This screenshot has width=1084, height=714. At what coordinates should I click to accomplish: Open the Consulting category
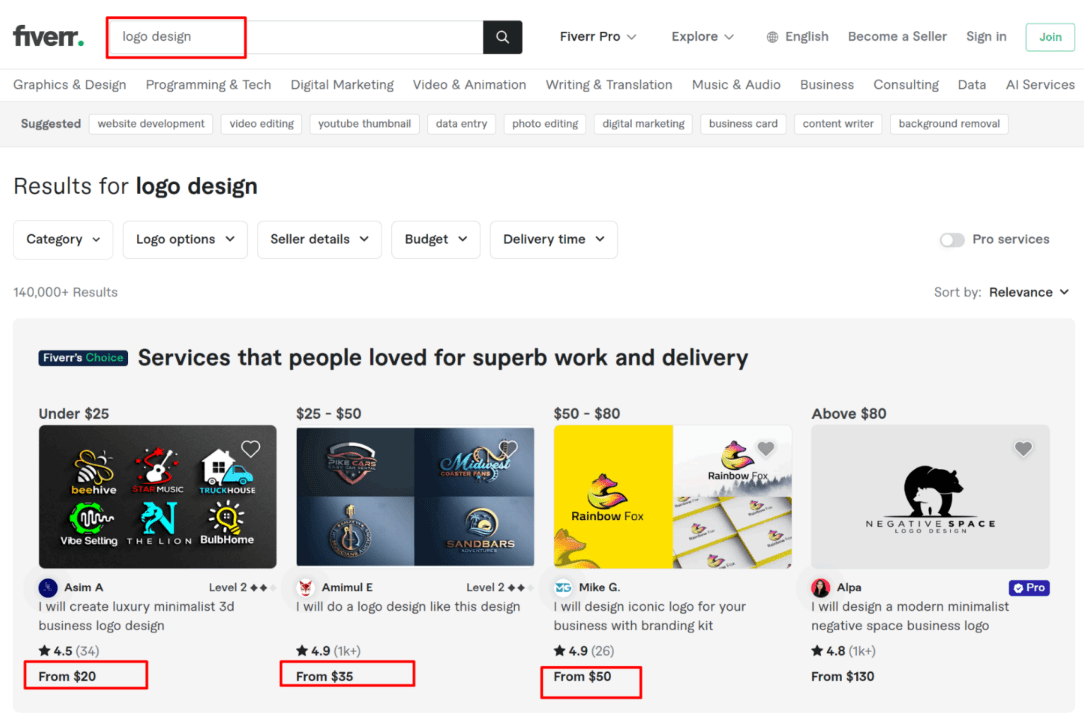tap(906, 85)
